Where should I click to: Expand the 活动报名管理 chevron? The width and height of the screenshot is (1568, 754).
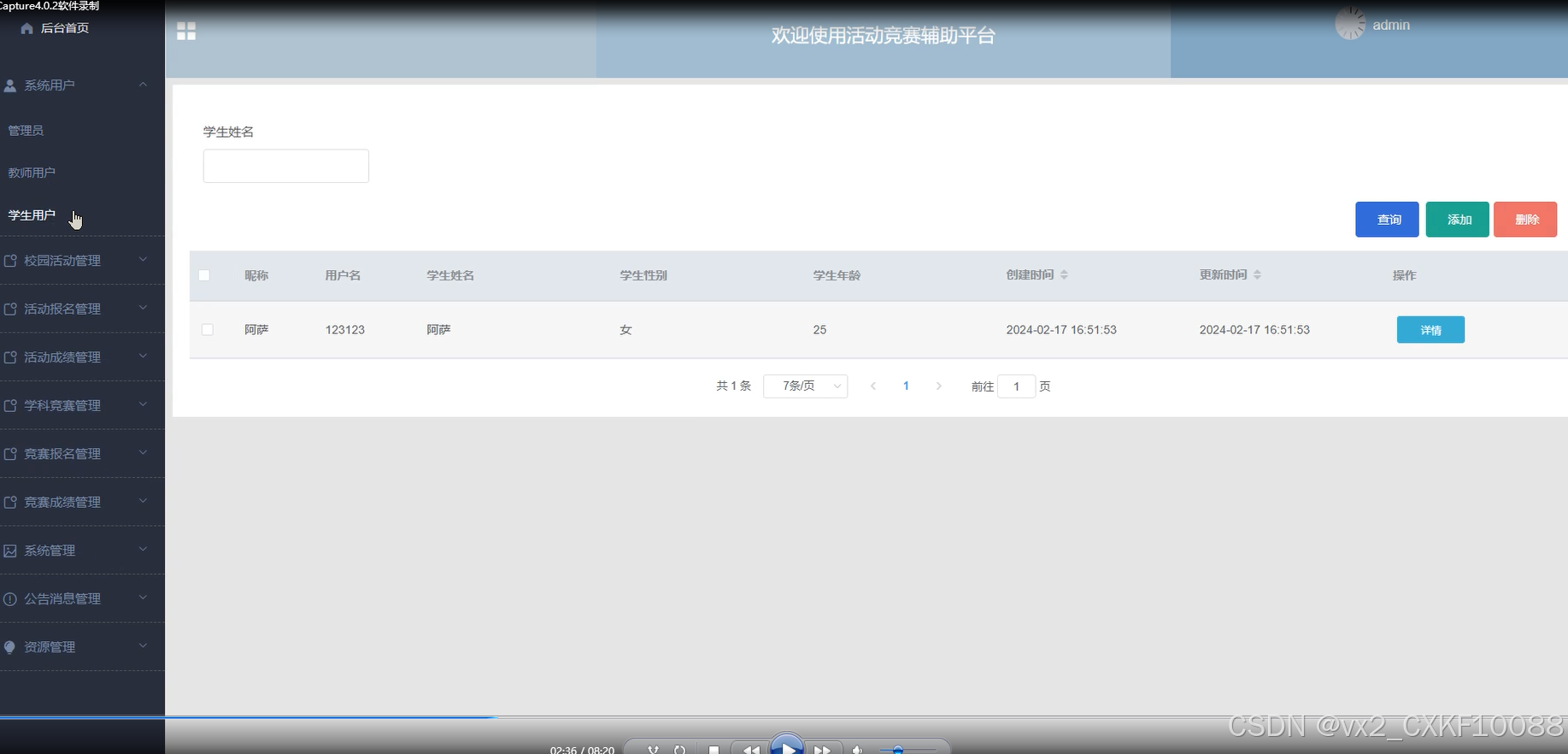pyautogui.click(x=143, y=308)
